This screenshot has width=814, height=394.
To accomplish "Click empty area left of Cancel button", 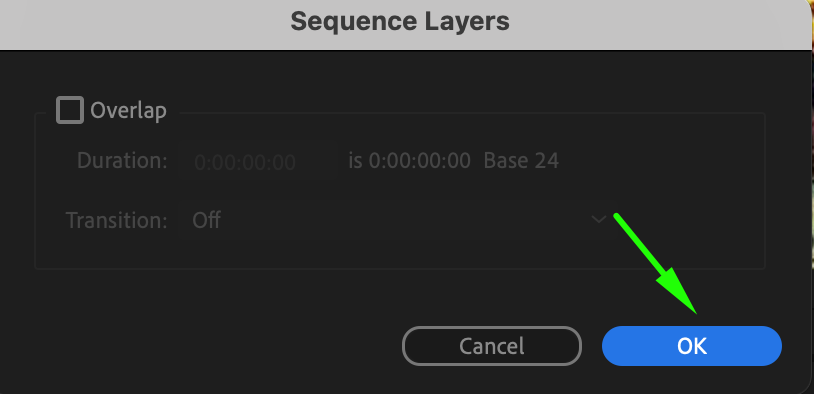I will tap(208, 346).
